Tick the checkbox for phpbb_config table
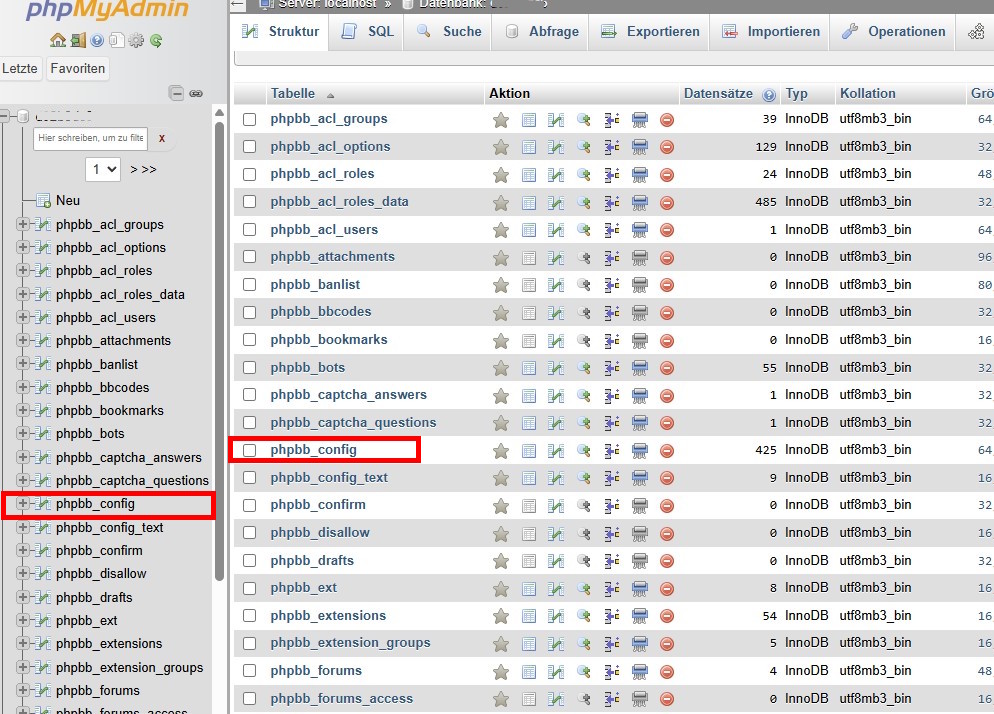 click(x=249, y=450)
